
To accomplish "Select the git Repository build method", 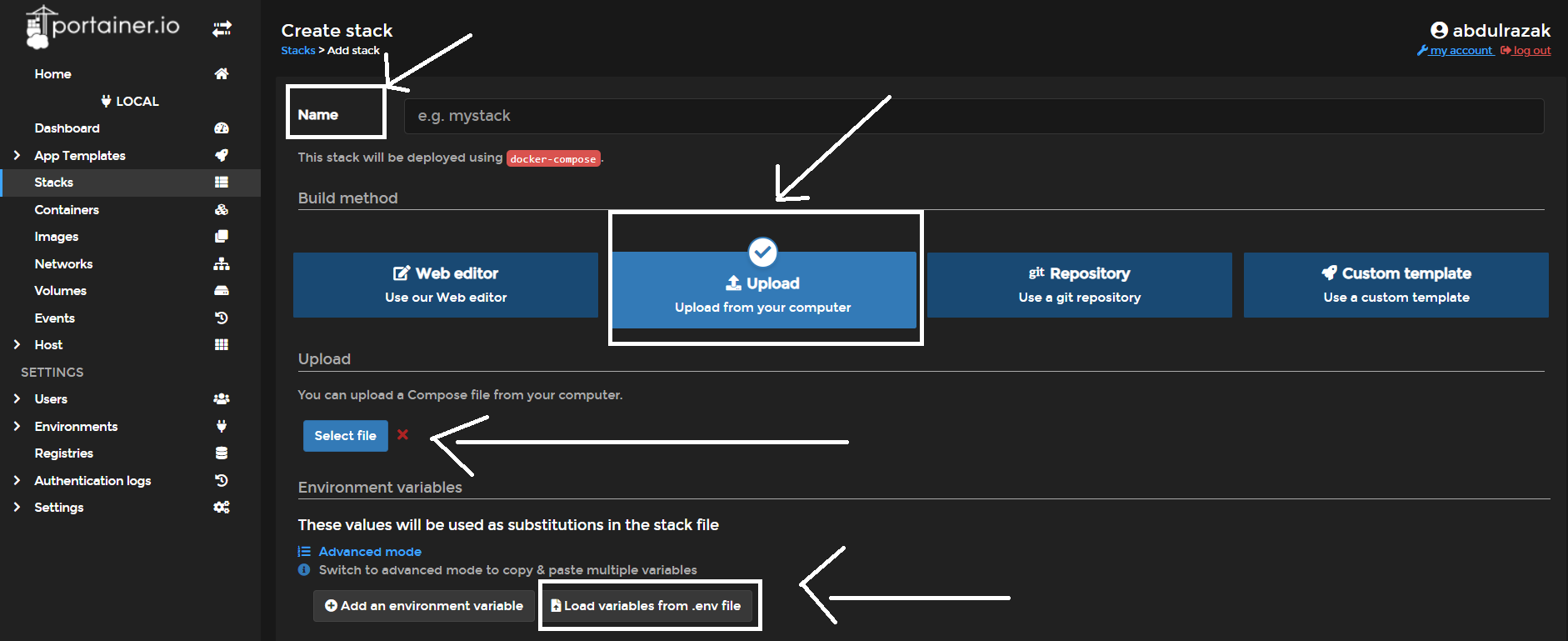I will tap(1080, 285).
